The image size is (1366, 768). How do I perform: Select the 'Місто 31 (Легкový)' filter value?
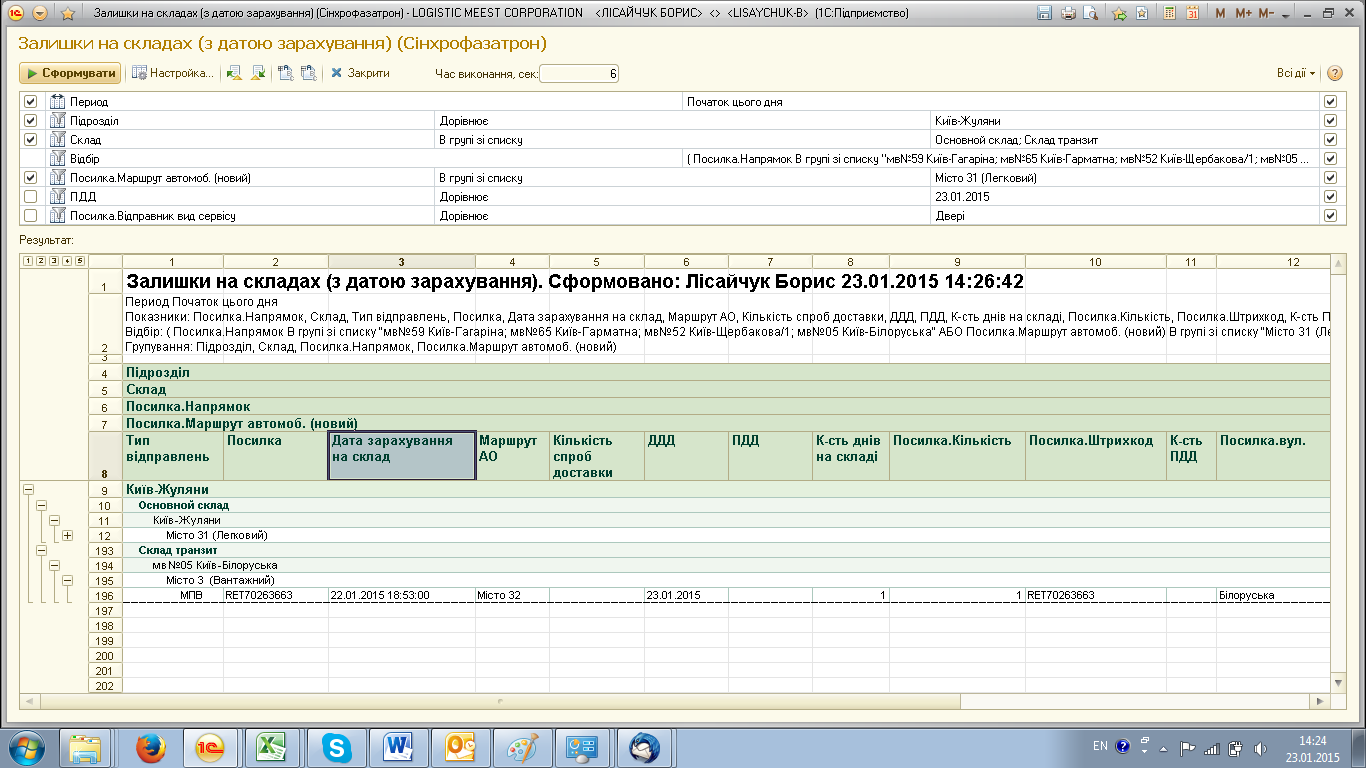tap(1125, 178)
